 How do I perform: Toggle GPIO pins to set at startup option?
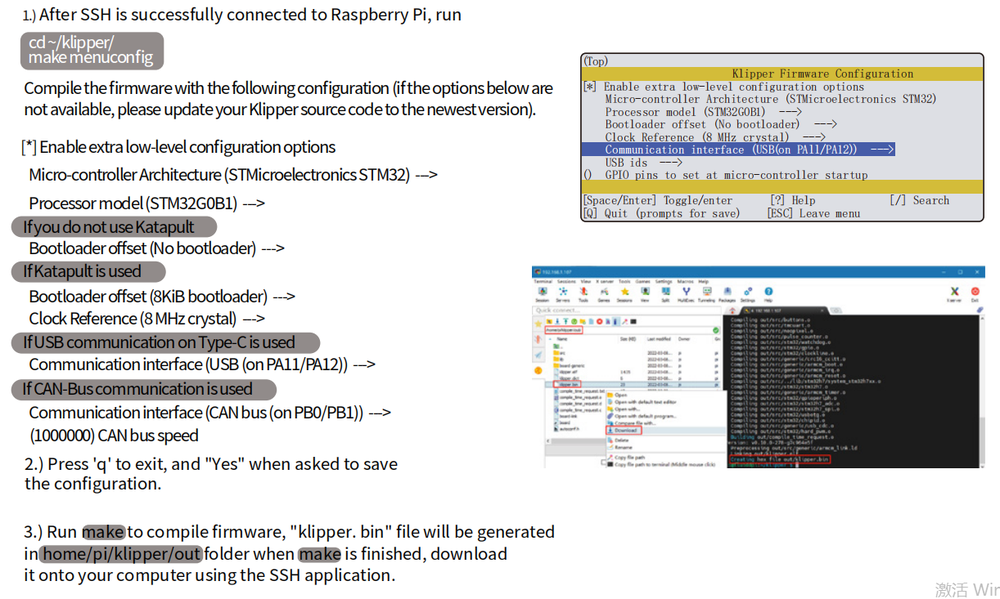coord(735,175)
